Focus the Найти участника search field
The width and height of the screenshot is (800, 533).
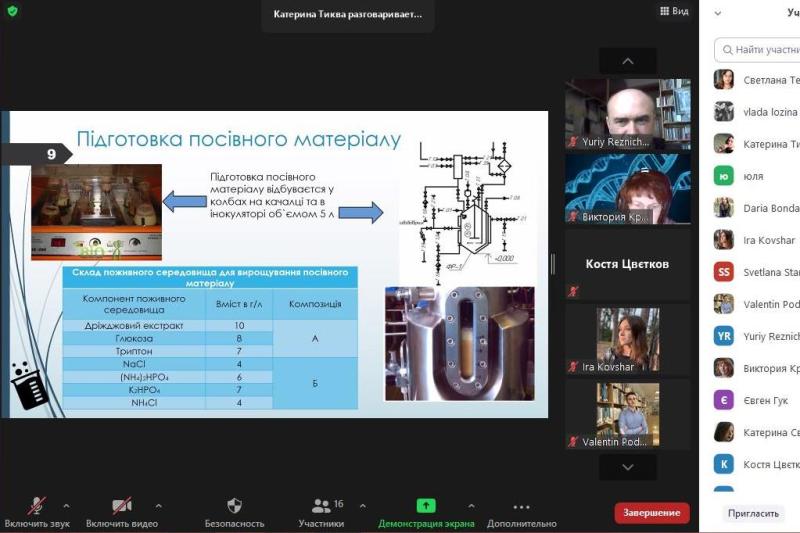point(757,49)
